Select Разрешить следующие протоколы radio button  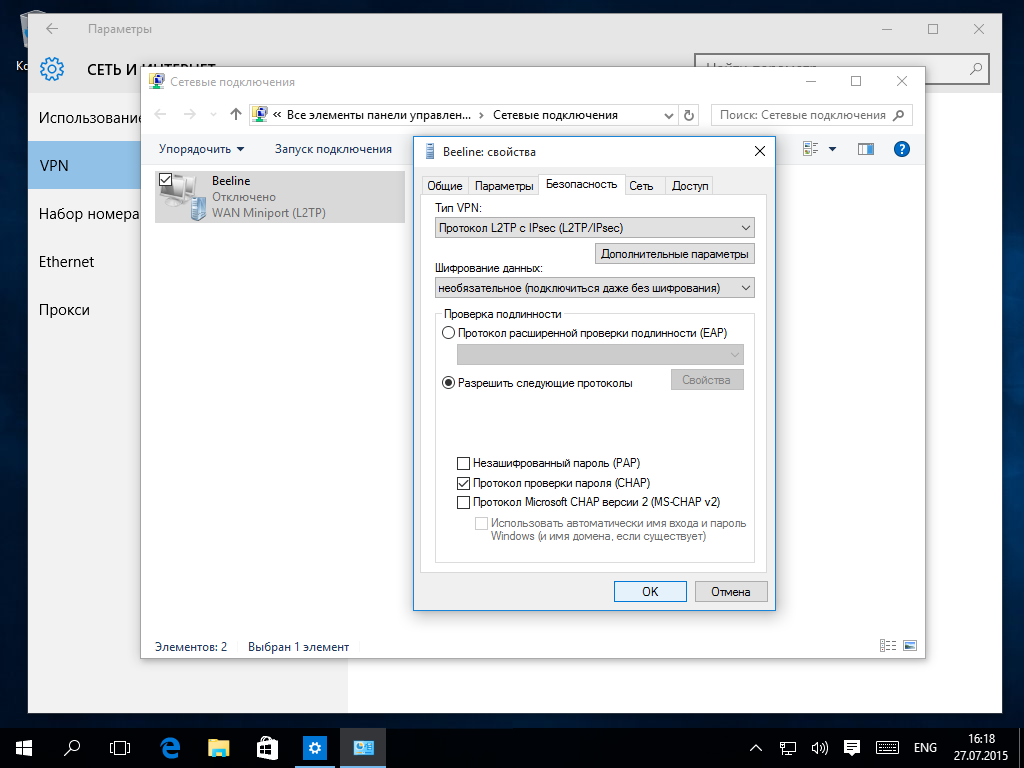[448, 383]
